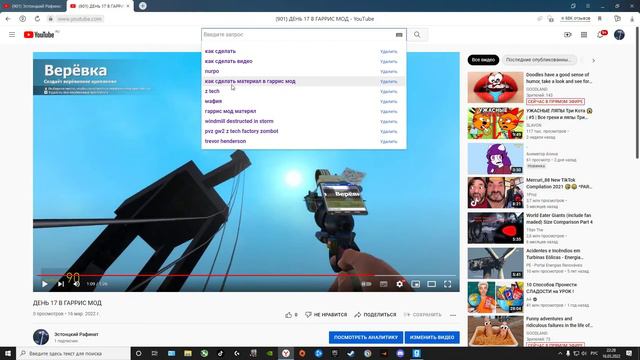The height and width of the screenshot is (360, 640).
Task: Open Steam from the taskbar
Action: point(351,353)
